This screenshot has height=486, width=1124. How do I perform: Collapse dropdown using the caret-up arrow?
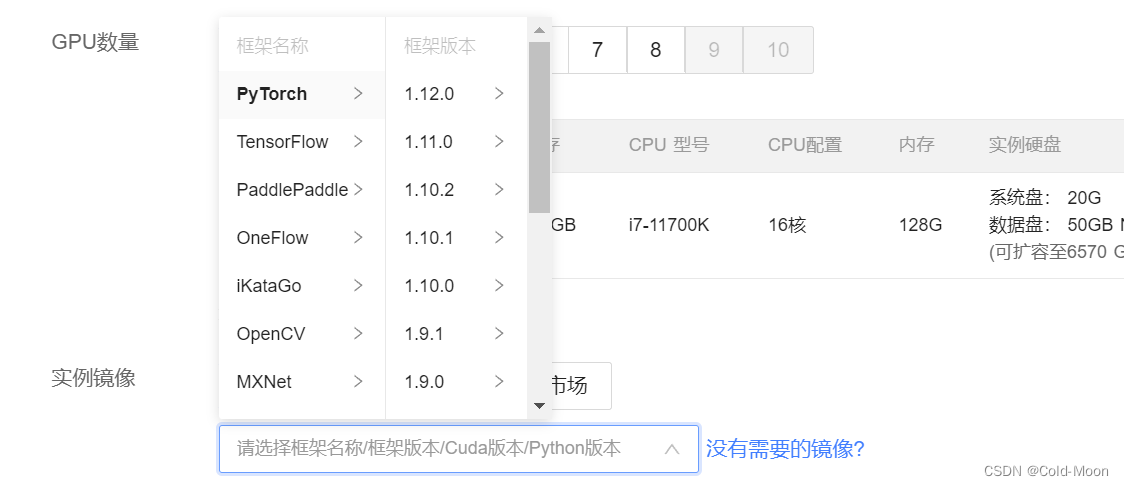pyautogui.click(x=672, y=449)
